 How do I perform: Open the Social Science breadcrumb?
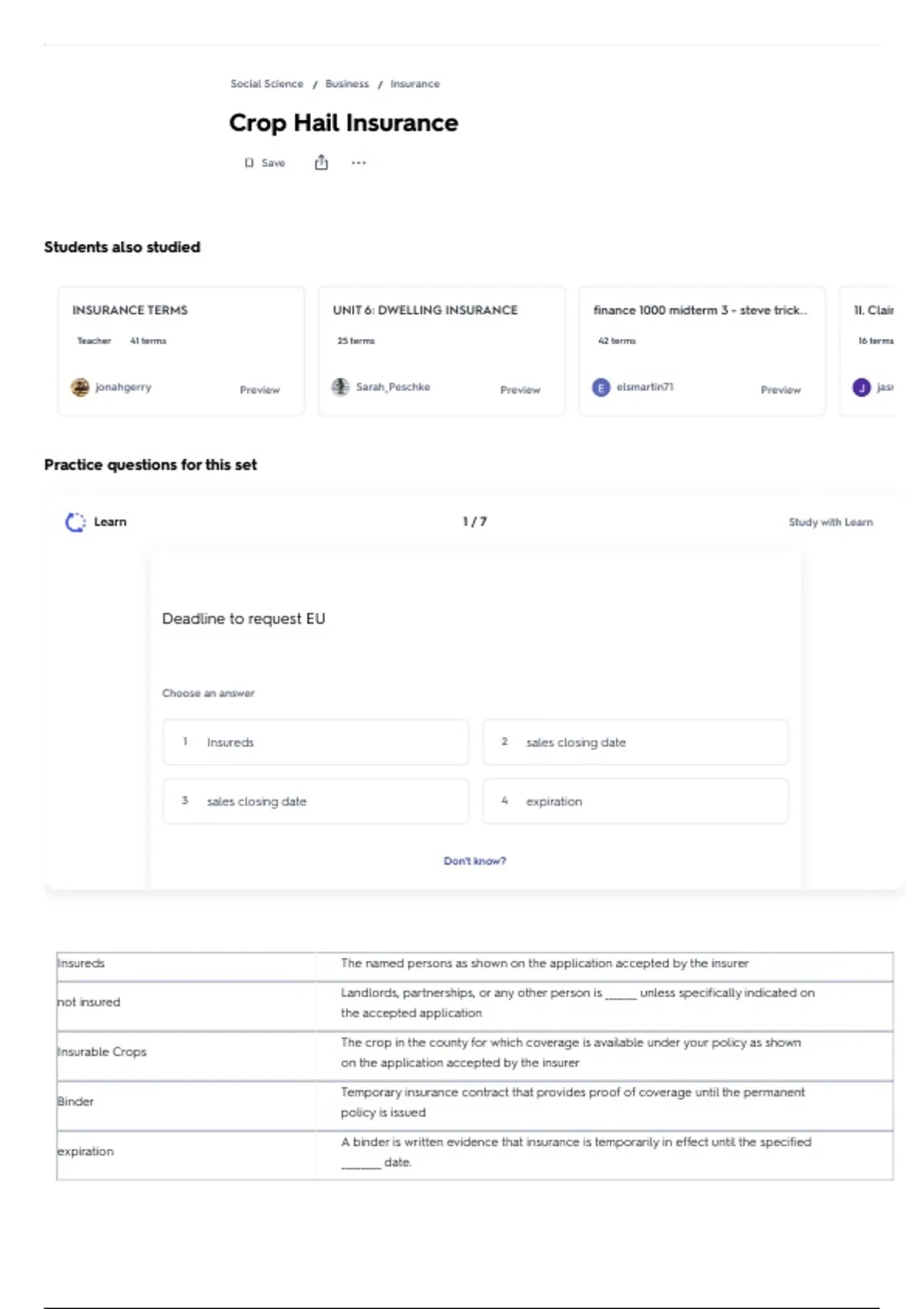click(267, 84)
